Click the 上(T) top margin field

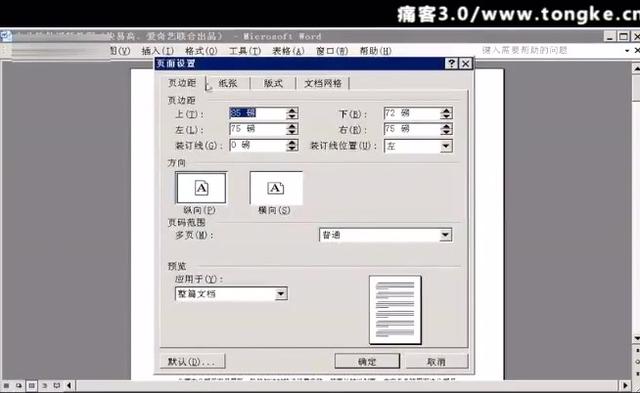click(259, 113)
